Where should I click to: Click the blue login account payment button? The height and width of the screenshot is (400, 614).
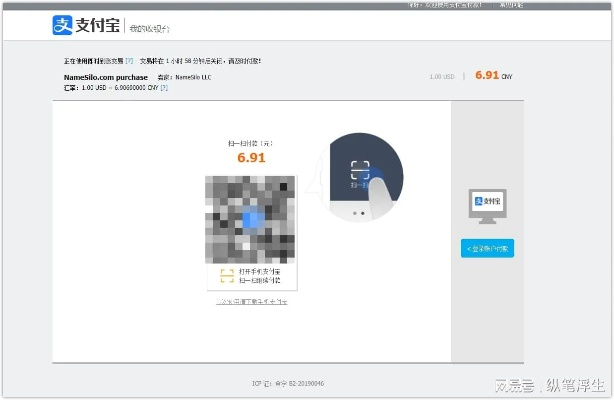click(487, 248)
